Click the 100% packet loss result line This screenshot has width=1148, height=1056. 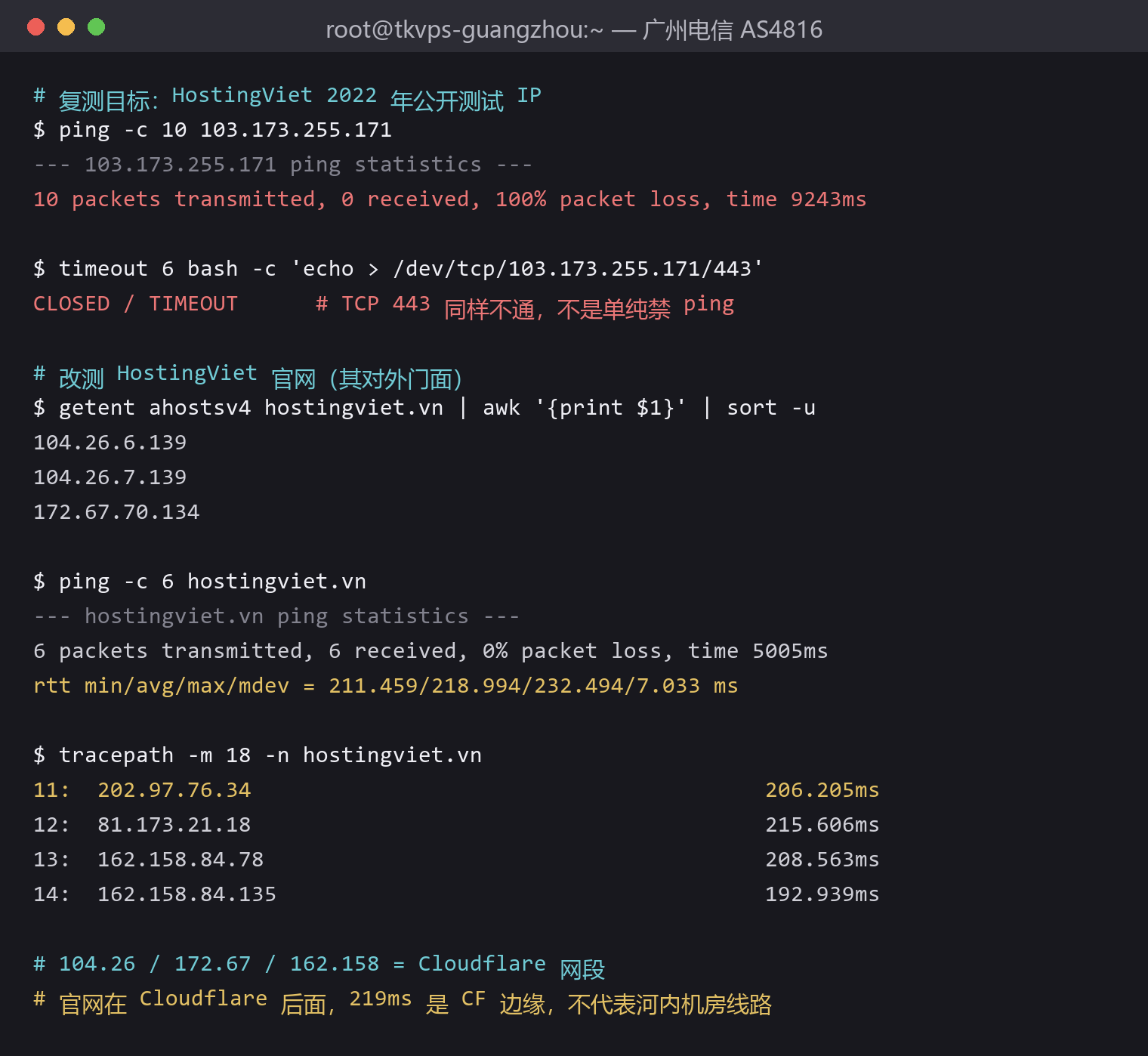click(x=450, y=199)
